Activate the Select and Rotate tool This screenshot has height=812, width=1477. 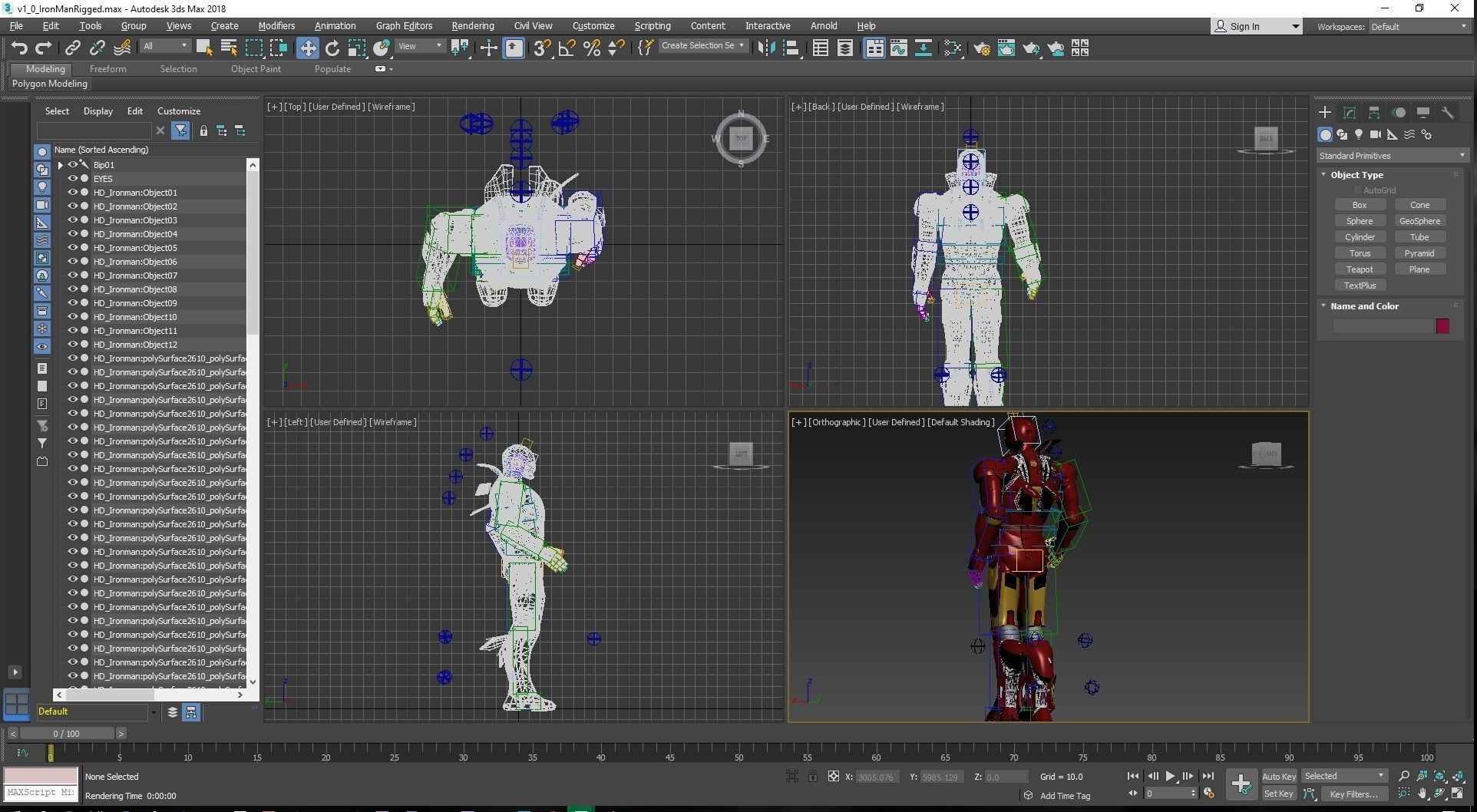(332, 48)
